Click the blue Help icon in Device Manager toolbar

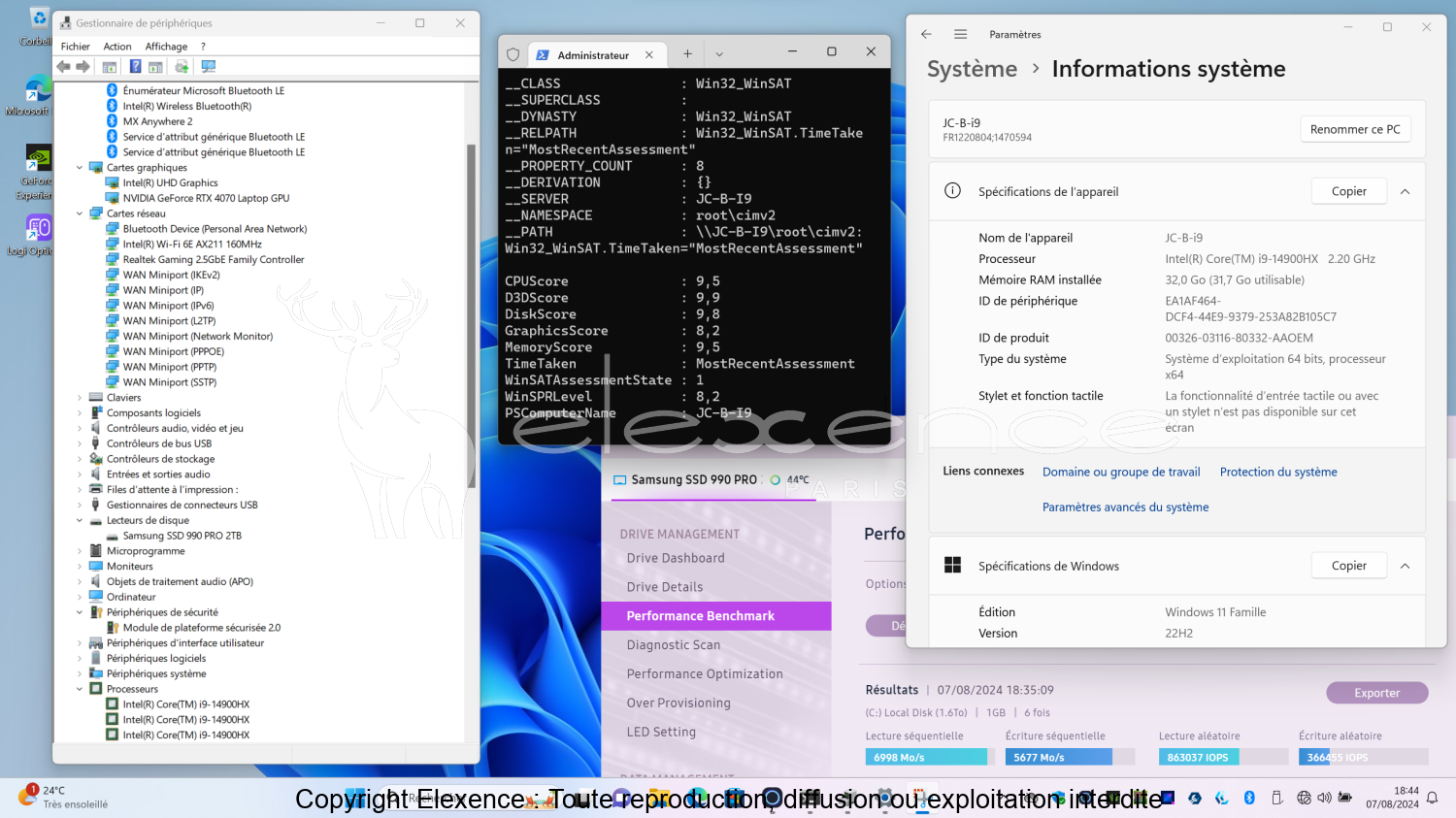pos(136,67)
